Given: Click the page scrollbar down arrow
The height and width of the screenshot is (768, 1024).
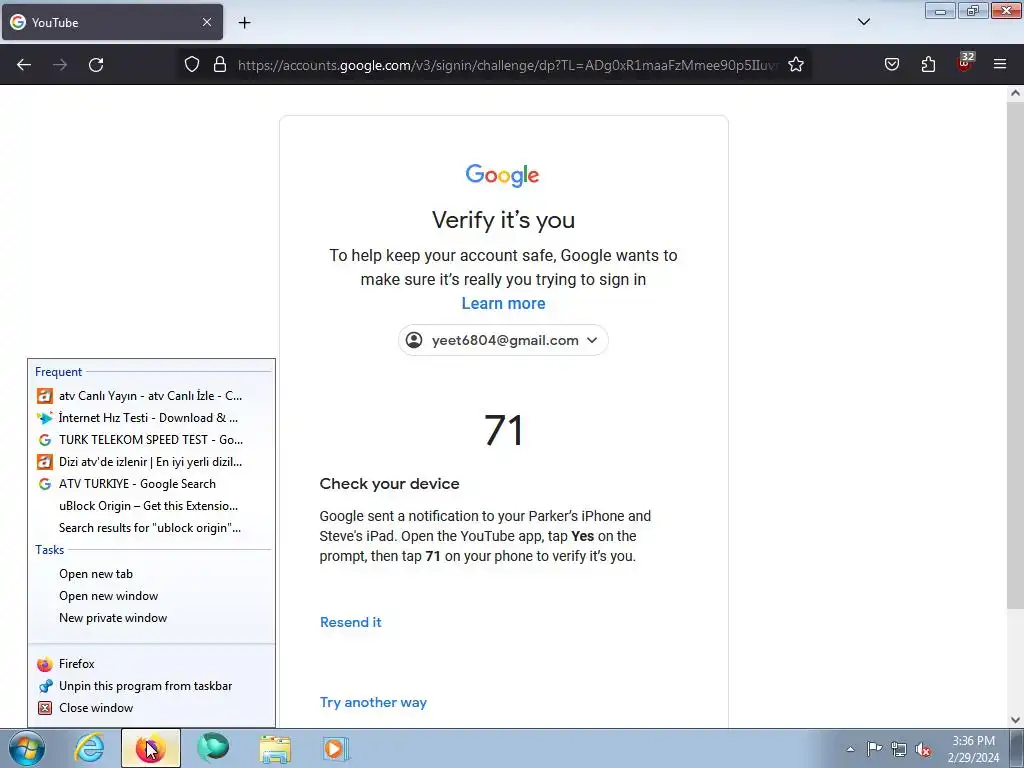Looking at the screenshot, I should [1015, 720].
